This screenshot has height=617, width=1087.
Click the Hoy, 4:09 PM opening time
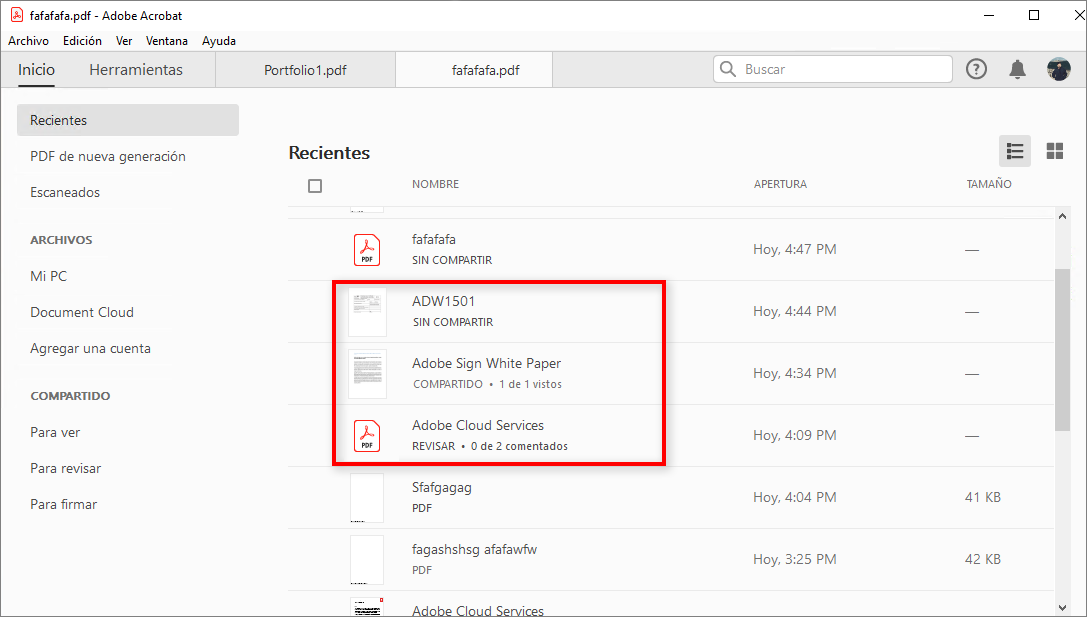[x=794, y=435]
